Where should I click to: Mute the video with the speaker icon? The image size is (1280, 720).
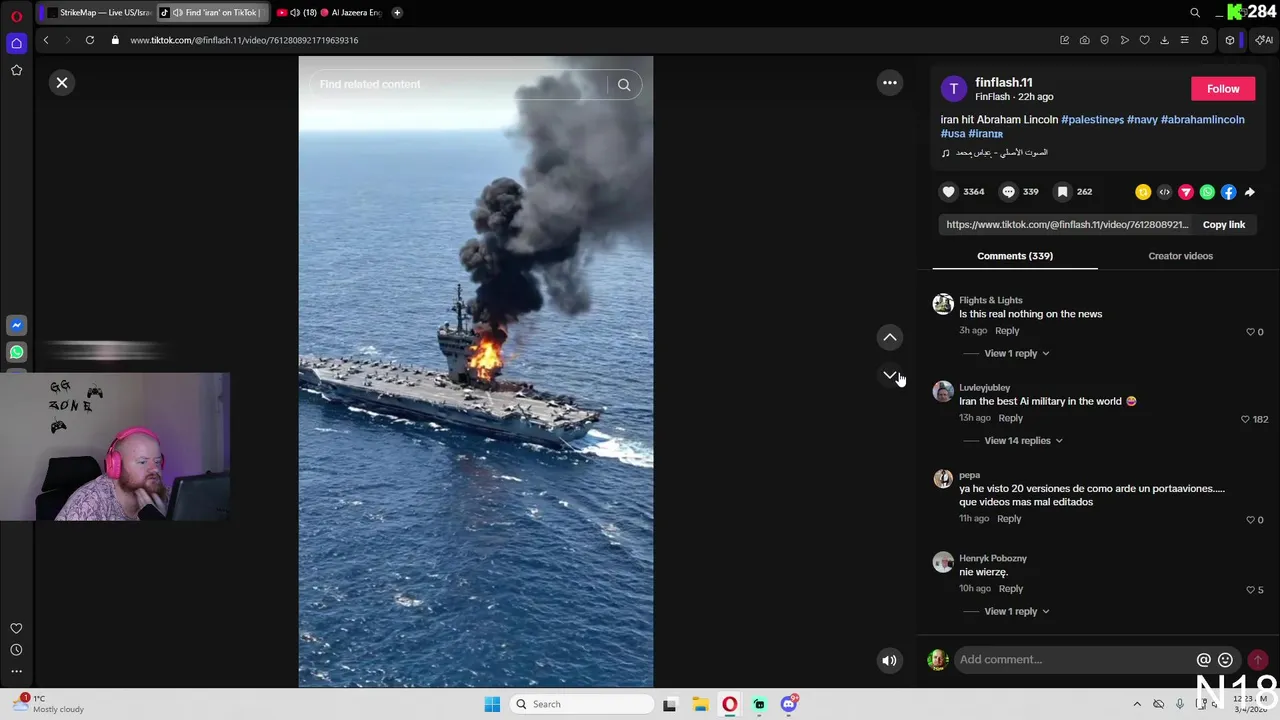889,660
